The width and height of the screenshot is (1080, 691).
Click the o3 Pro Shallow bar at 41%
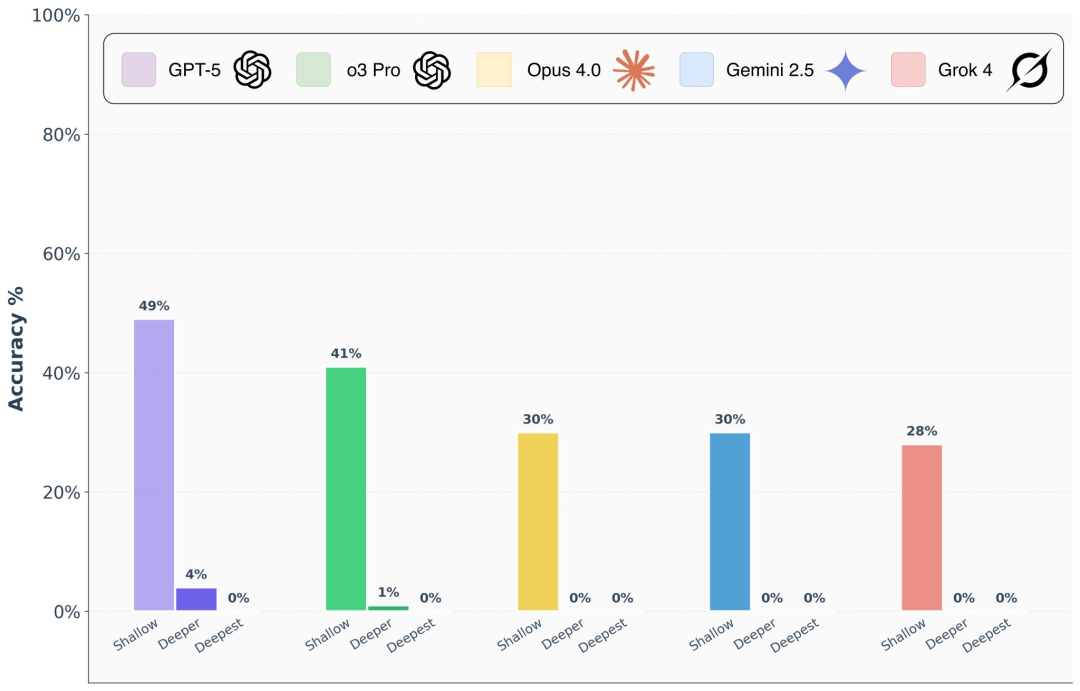tap(346, 489)
